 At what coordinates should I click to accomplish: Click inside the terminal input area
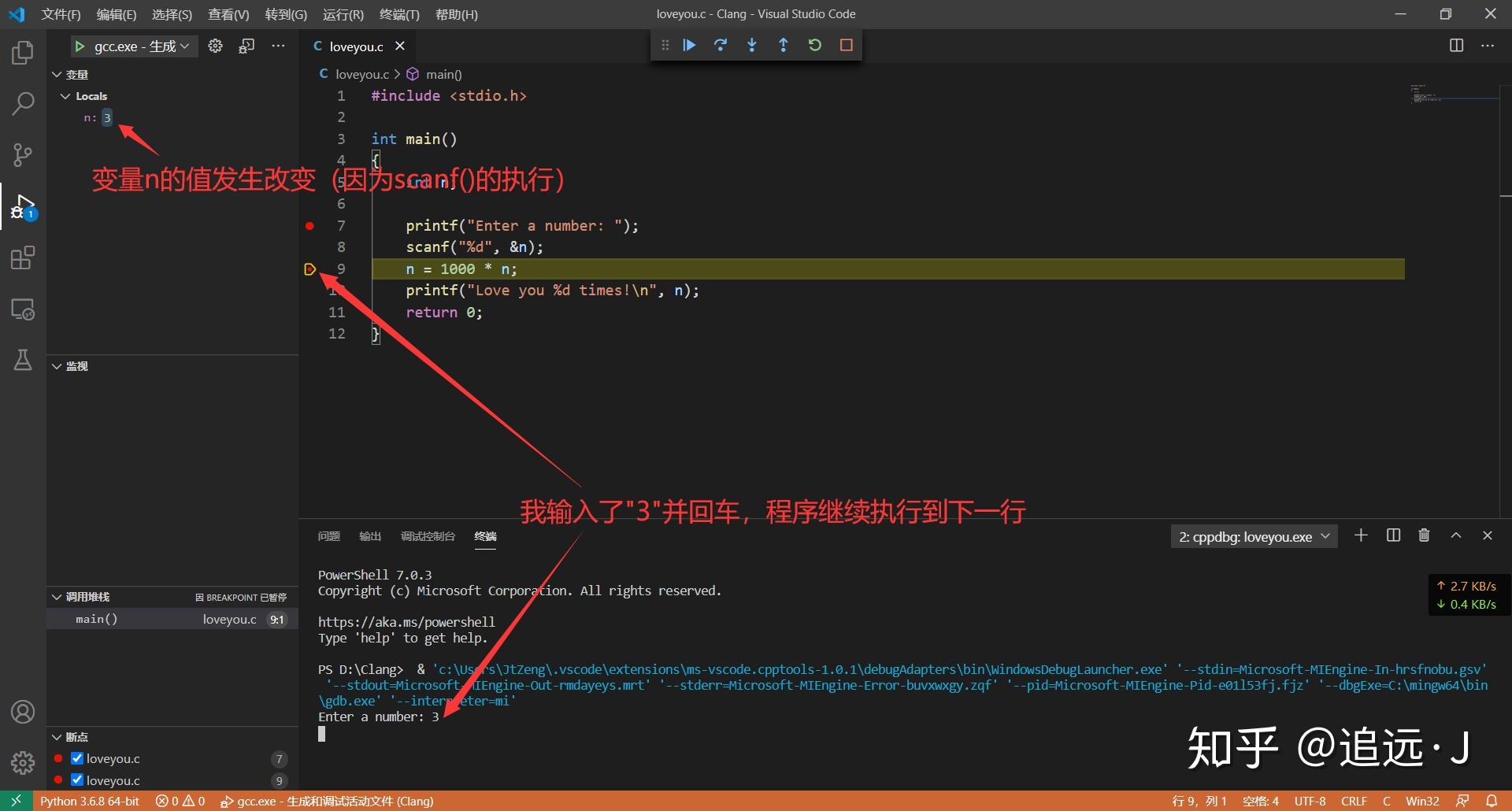point(551,732)
